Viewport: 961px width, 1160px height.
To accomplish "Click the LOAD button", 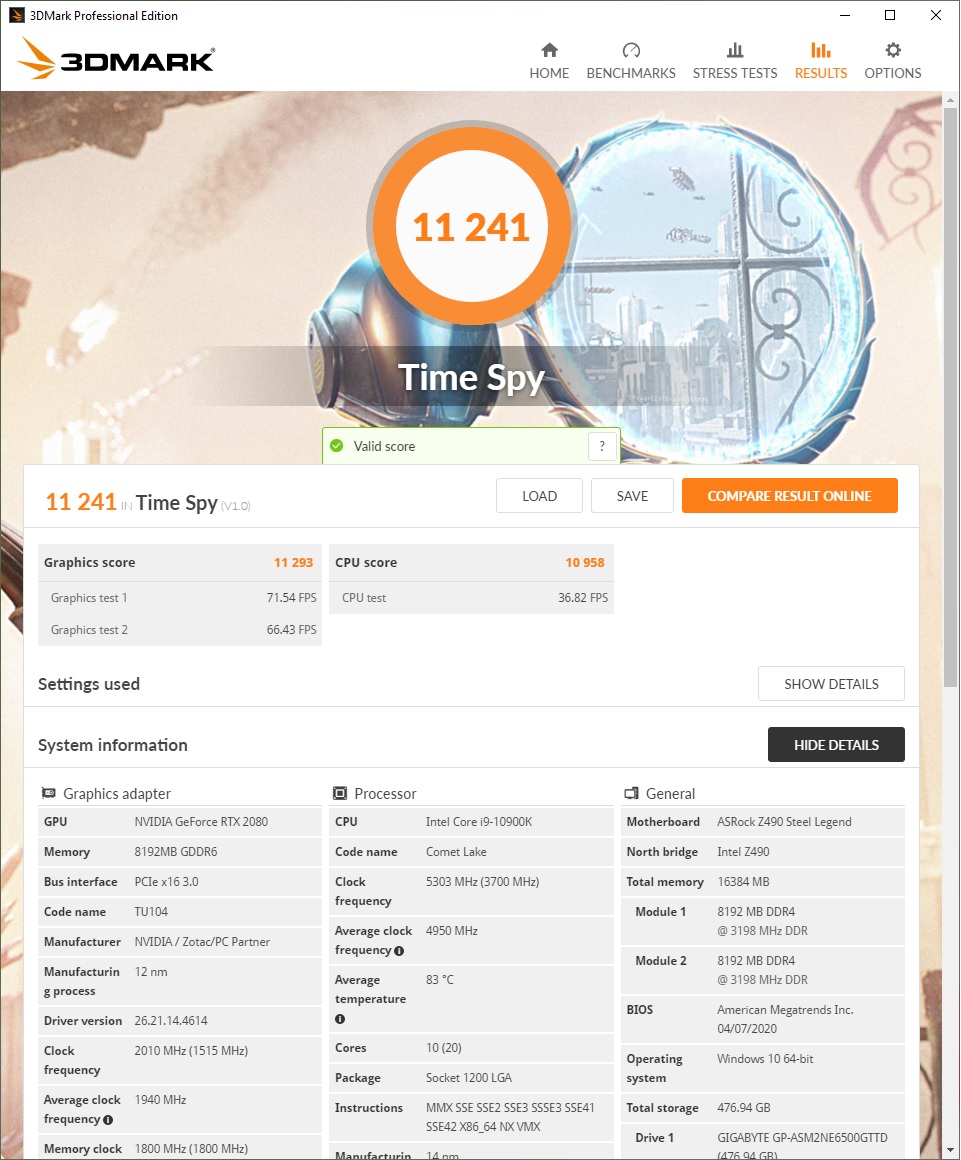I will tap(539, 496).
